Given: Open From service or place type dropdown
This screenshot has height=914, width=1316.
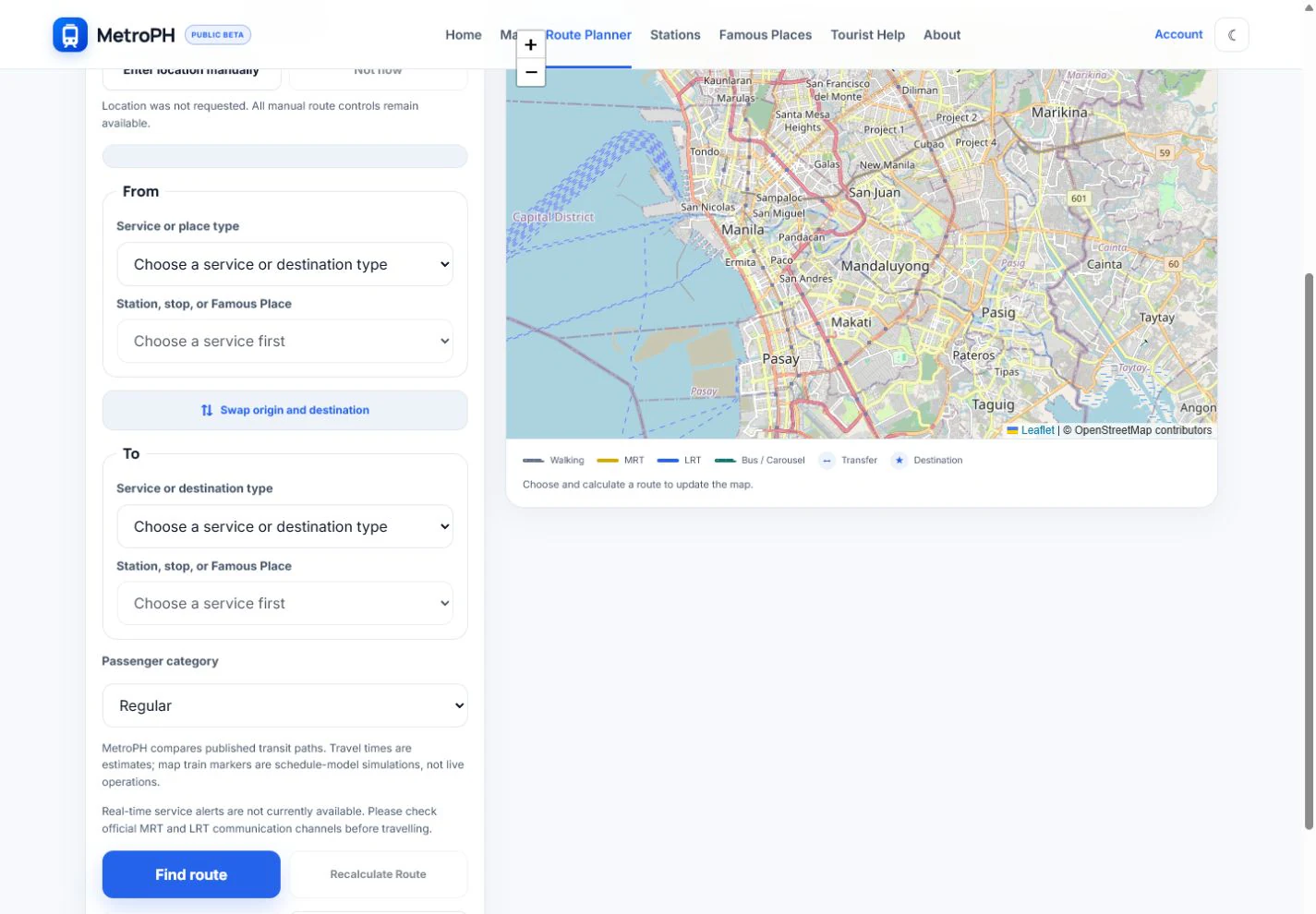Looking at the screenshot, I should [x=284, y=264].
